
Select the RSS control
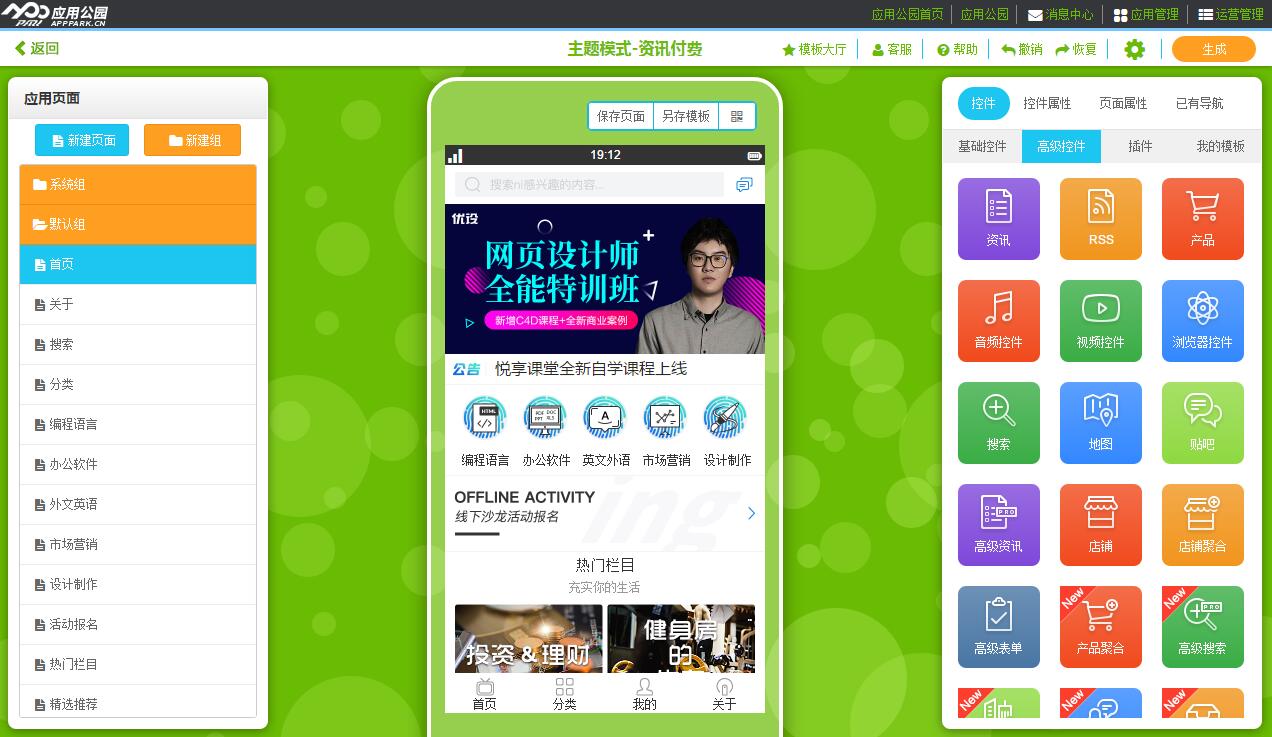click(x=1100, y=218)
